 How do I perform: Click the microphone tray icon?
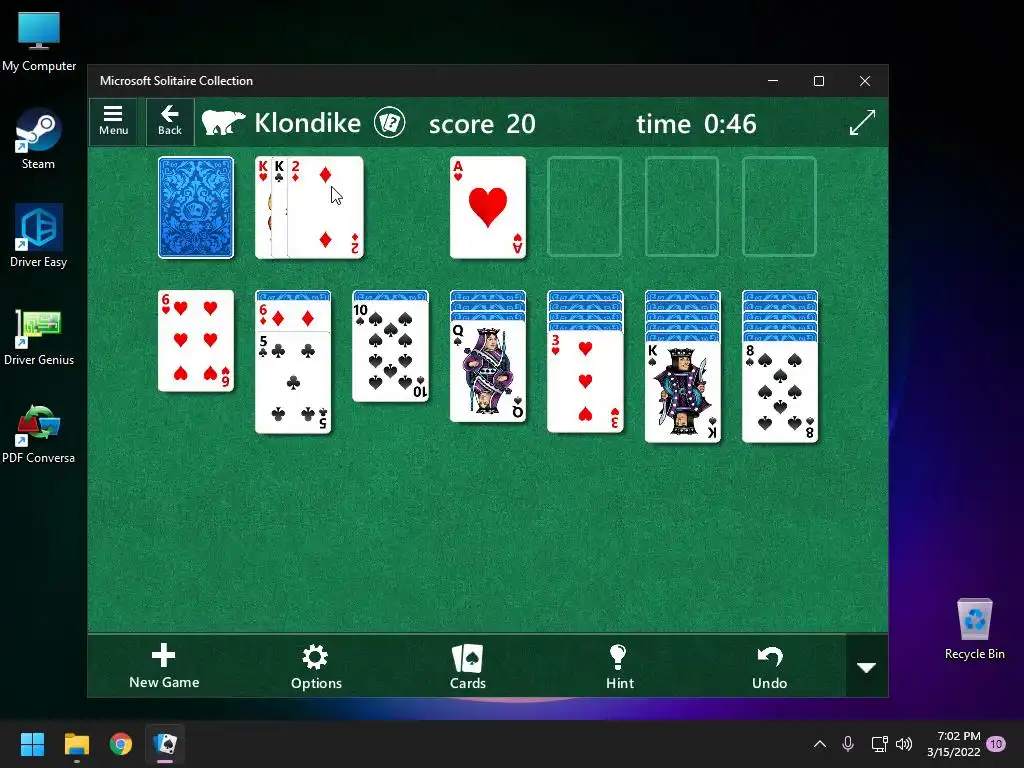point(848,744)
